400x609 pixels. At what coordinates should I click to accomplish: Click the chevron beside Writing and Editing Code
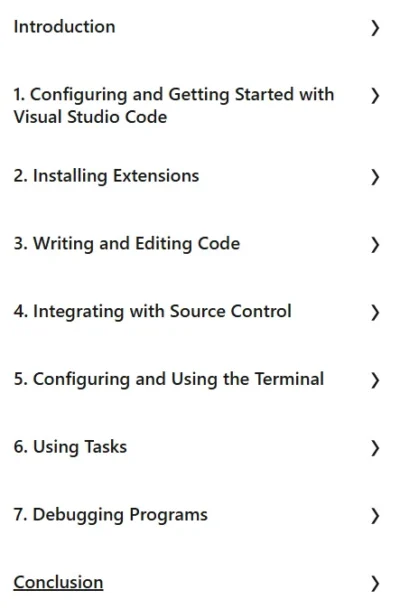click(375, 245)
